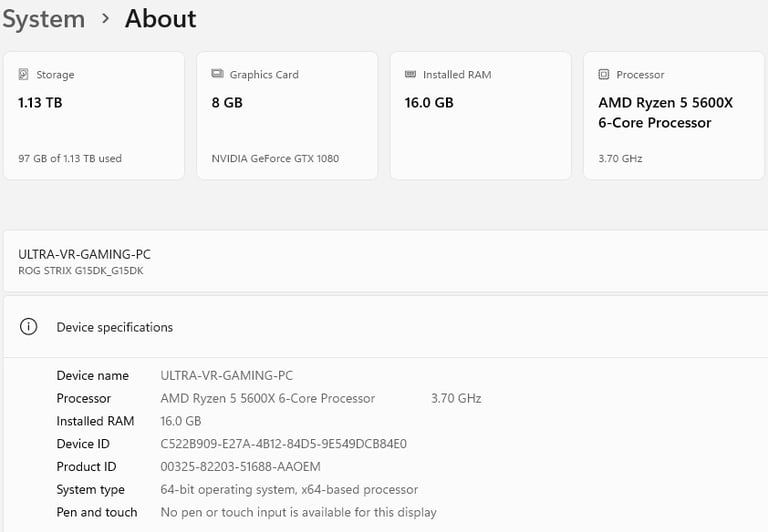Click the Device specifications info icon

(28, 326)
